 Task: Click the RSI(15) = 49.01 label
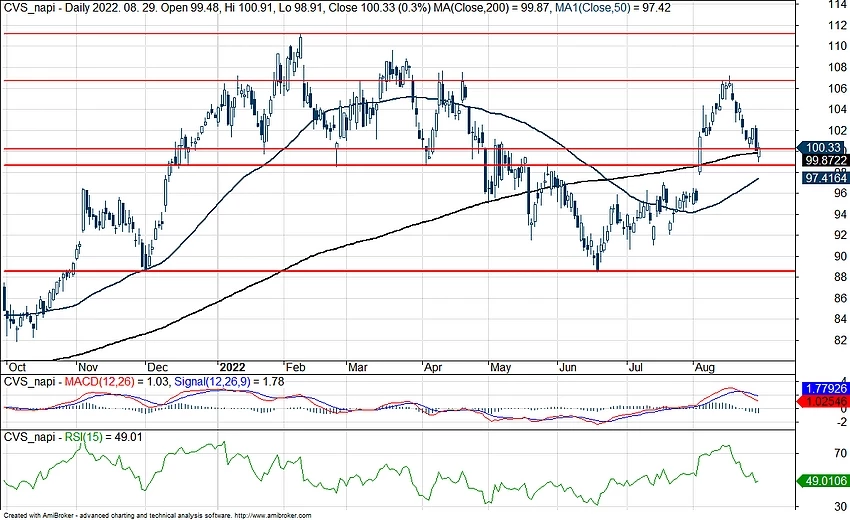coord(104,437)
